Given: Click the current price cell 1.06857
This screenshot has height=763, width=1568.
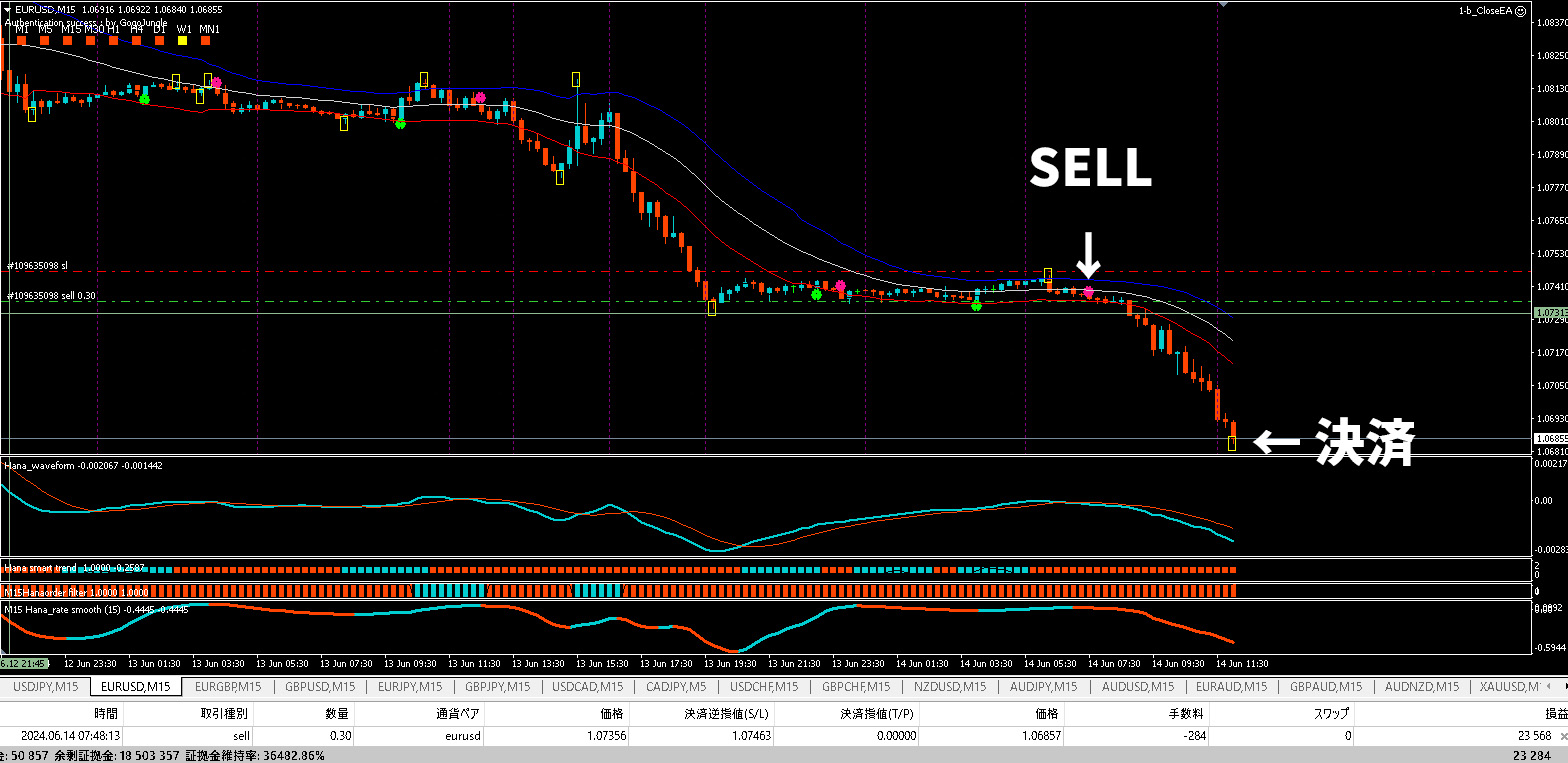Looking at the screenshot, I should (x=1042, y=736).
